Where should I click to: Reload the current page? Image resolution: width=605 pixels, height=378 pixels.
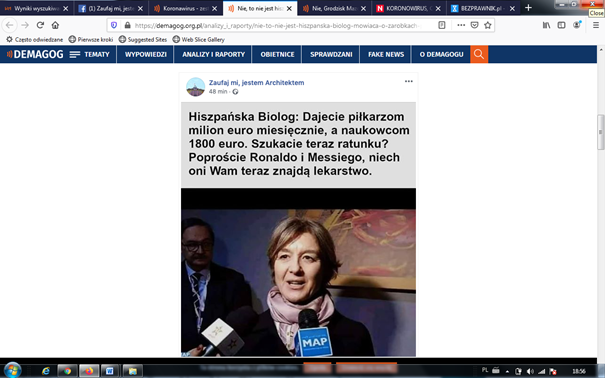(40, 25)
